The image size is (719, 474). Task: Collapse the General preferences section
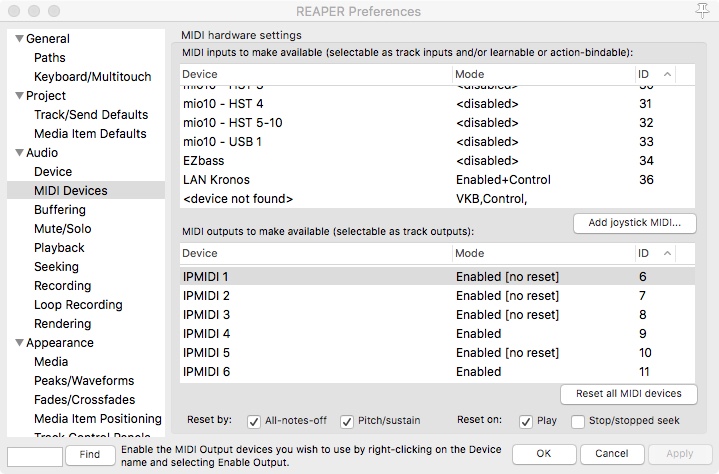(18, 39)
